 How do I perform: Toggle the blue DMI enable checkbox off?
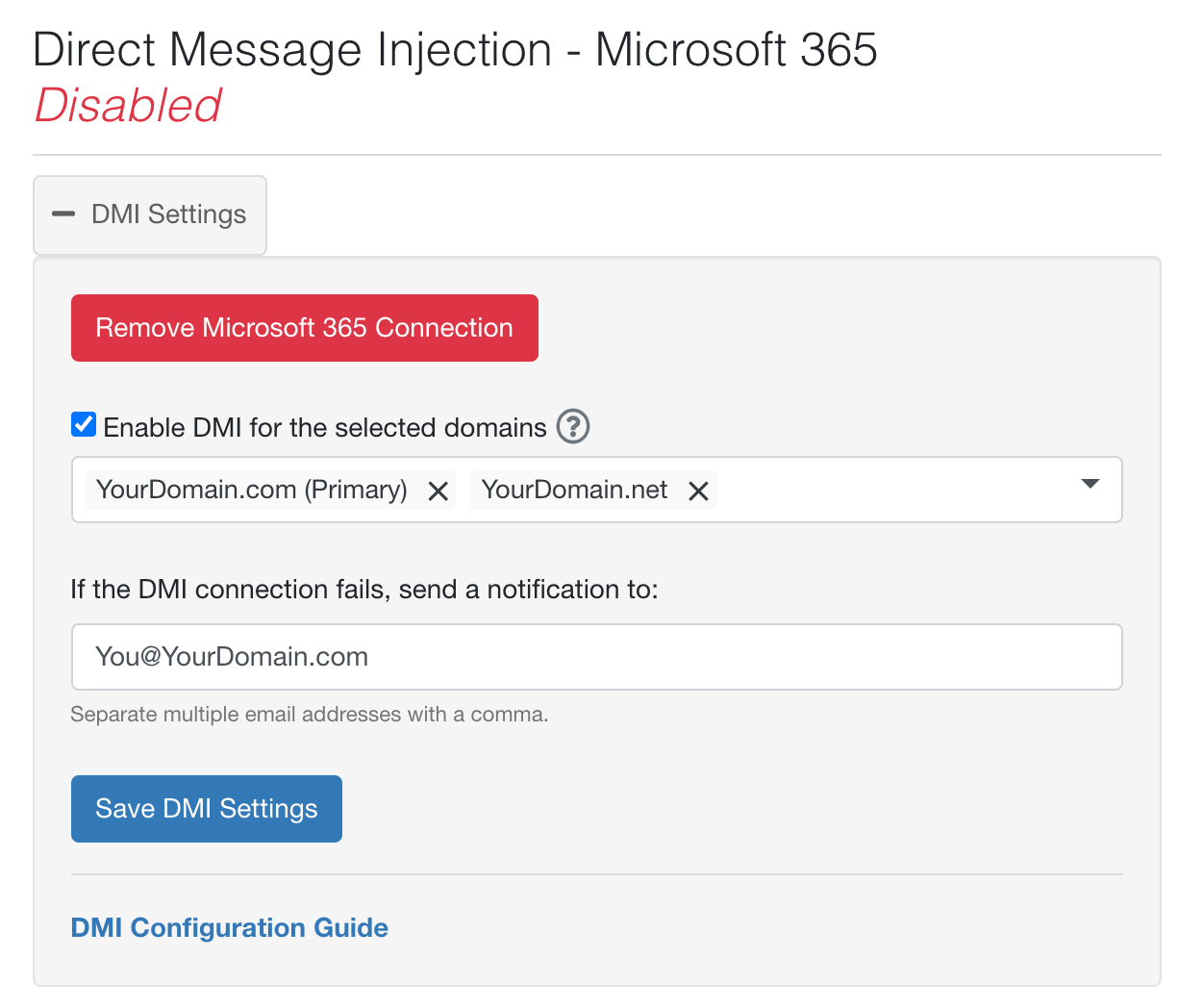coord(83,423)
